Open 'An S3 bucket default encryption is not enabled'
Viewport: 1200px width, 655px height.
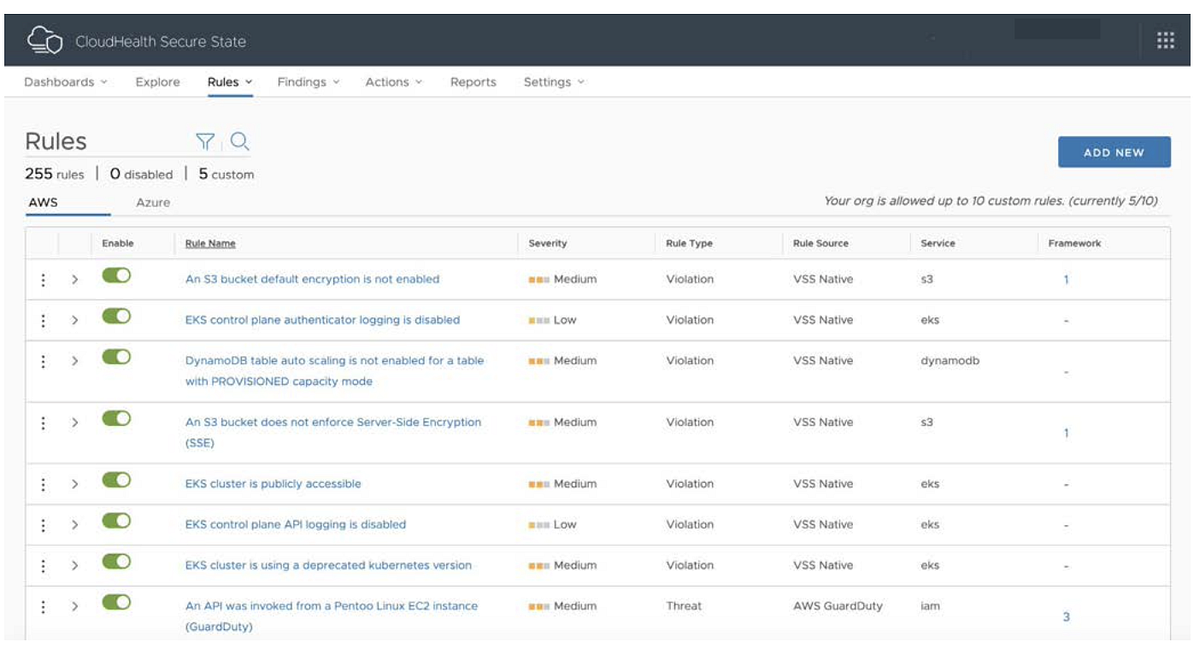click(312, 279)
